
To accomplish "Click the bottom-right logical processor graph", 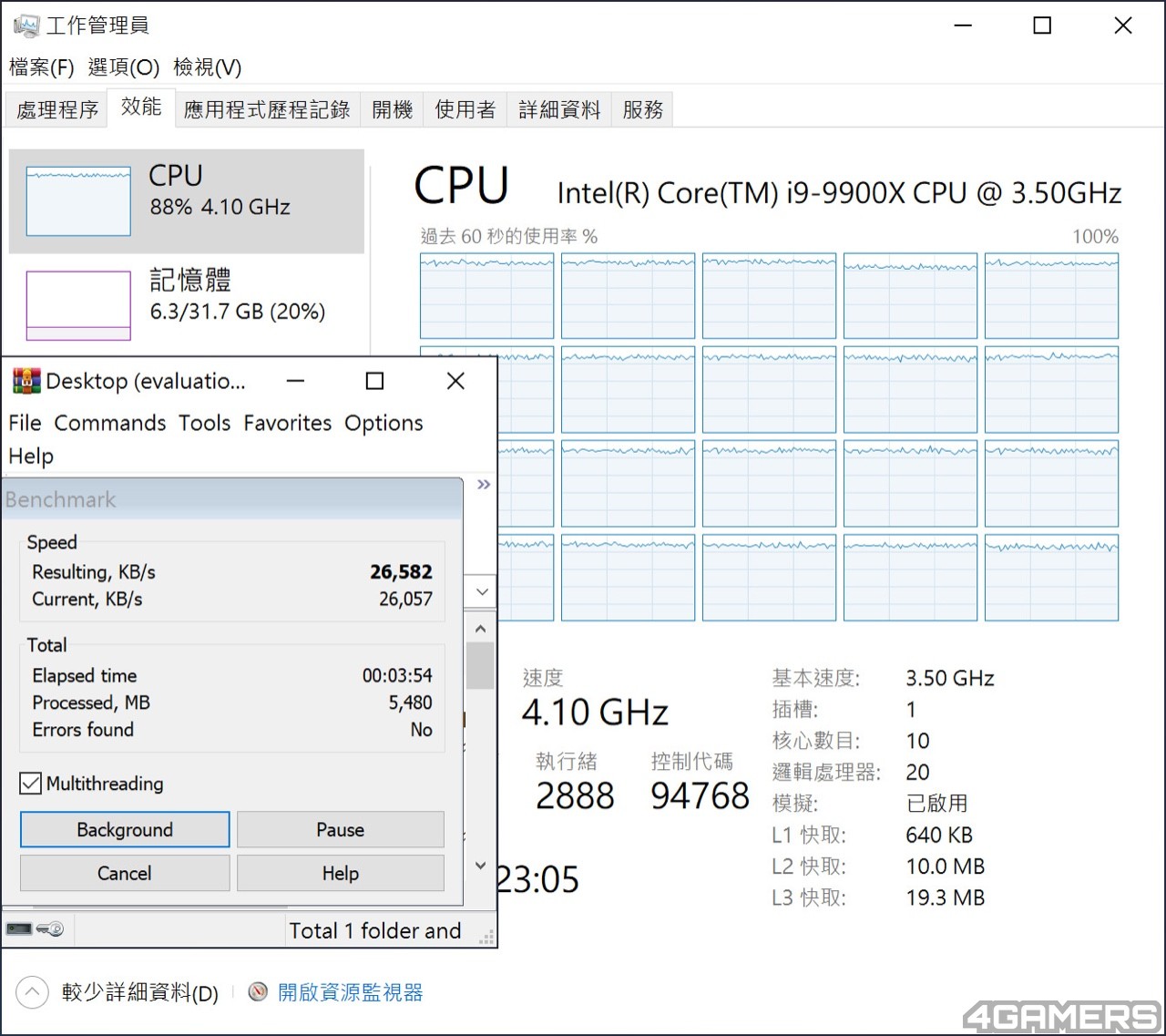I will 1052,578.
